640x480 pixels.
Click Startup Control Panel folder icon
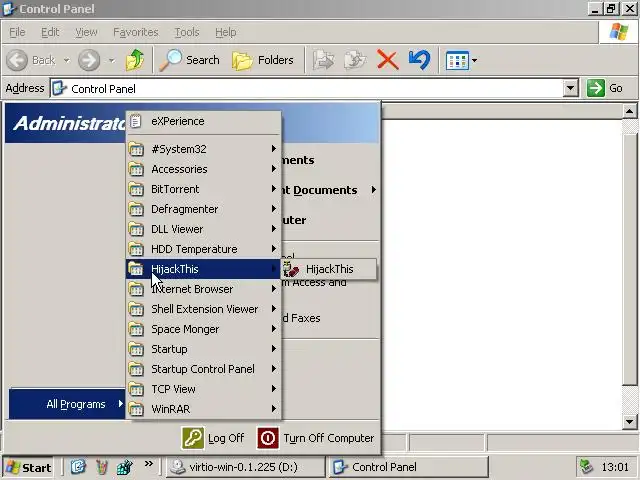click(136, 369)
